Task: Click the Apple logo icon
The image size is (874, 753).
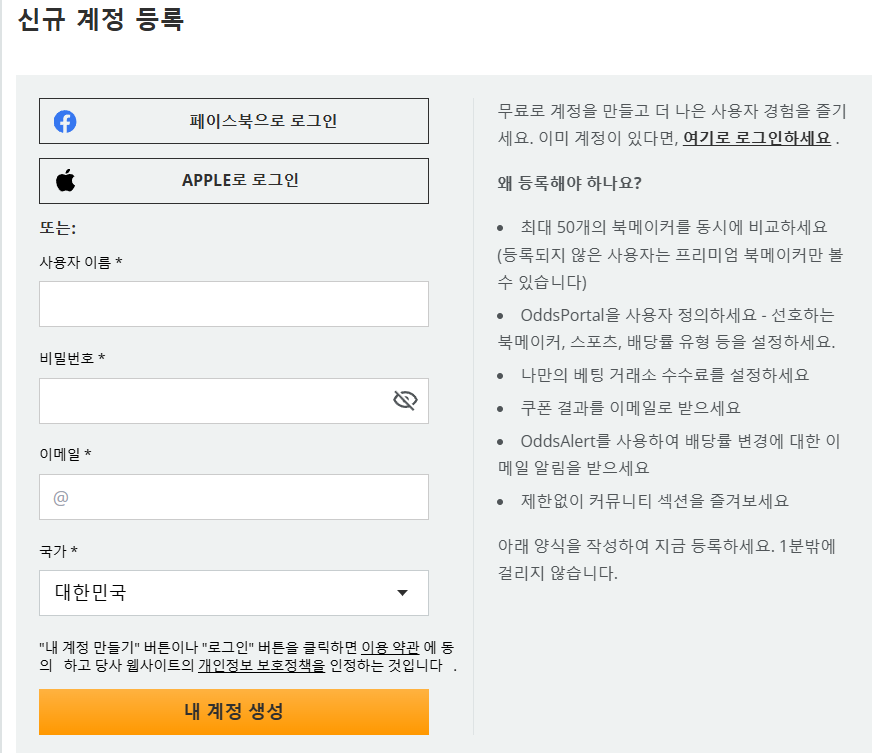Action: (66, 180)
